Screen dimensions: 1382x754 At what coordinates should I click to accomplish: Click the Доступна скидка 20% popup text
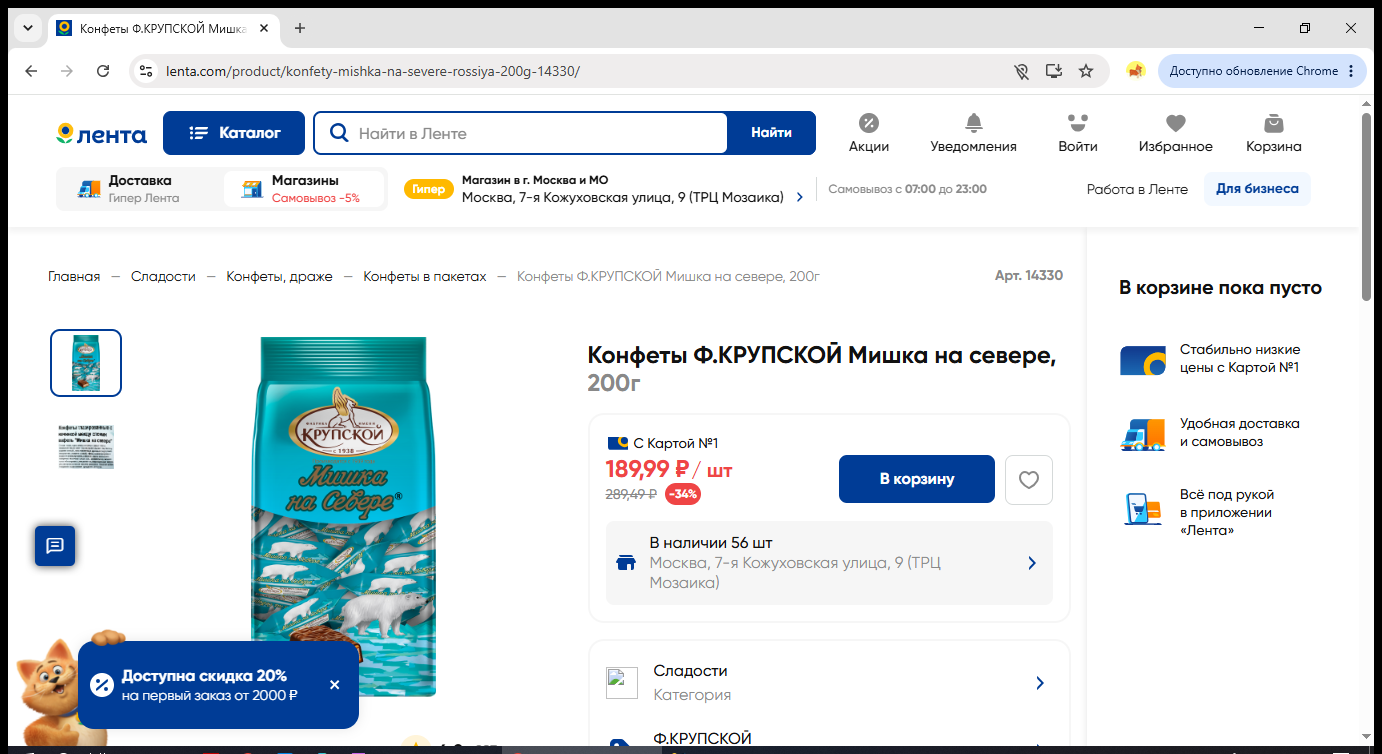(204, 676)
